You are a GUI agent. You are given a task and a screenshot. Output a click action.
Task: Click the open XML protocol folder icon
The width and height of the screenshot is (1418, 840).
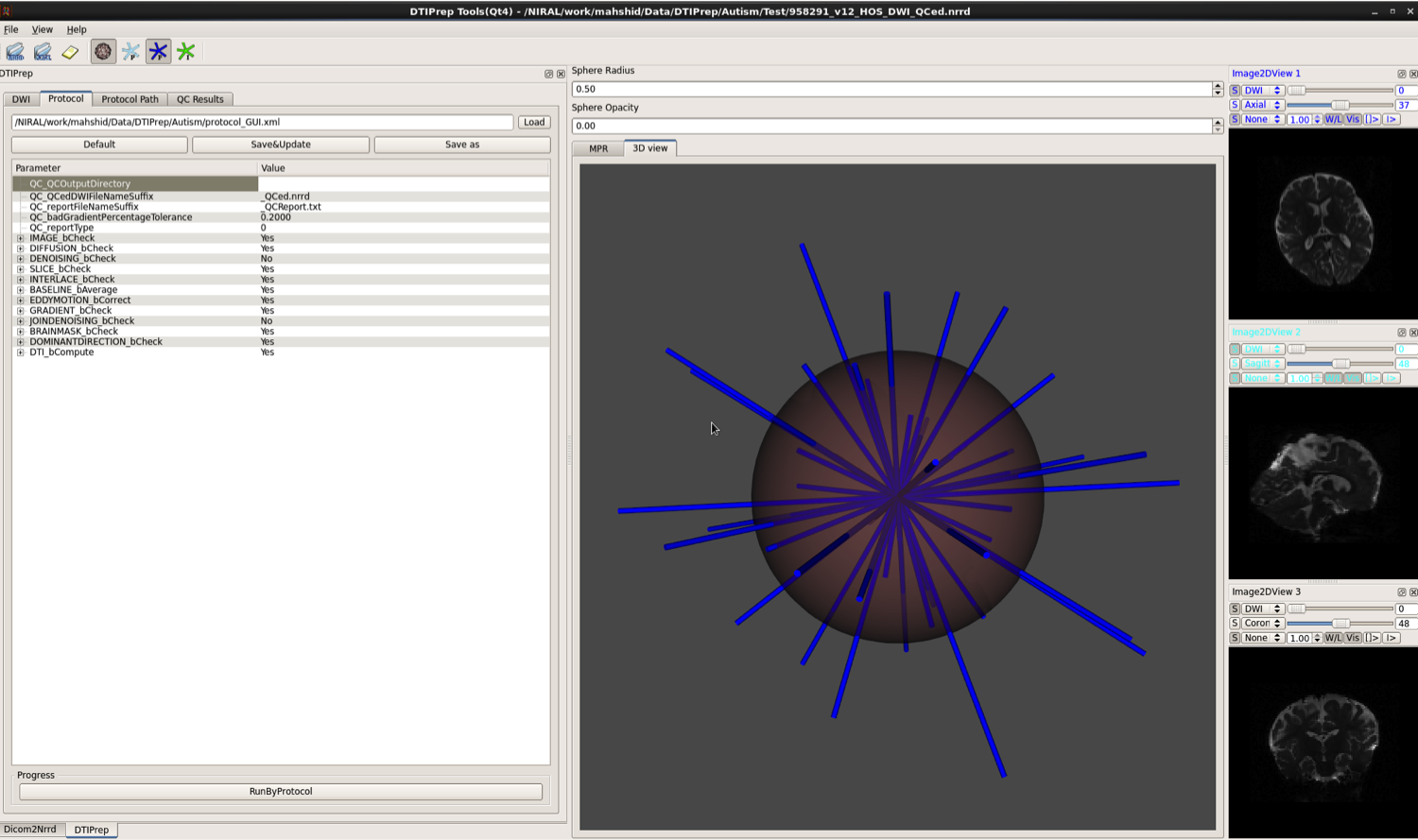43,52
